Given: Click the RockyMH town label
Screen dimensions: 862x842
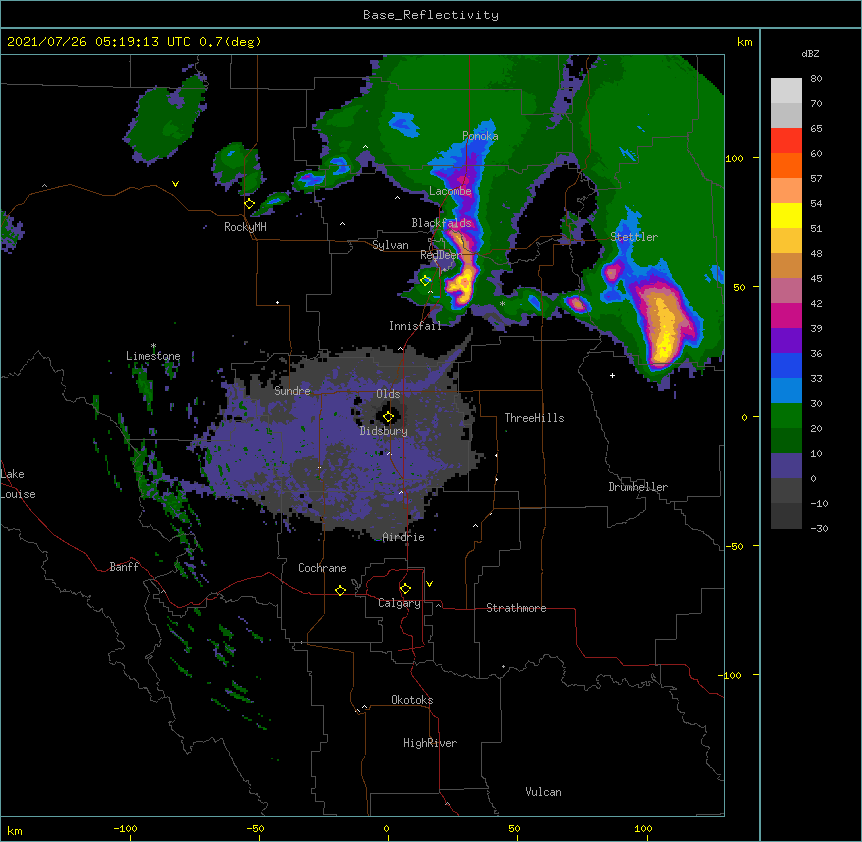Looking at the screenshot, I should point(245,227).
